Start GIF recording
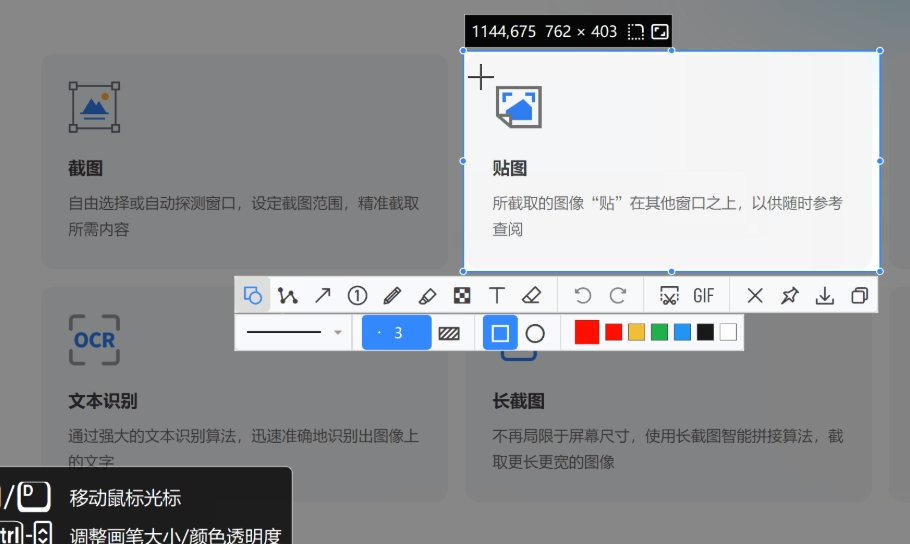910x544 pixels. [704, 295]
